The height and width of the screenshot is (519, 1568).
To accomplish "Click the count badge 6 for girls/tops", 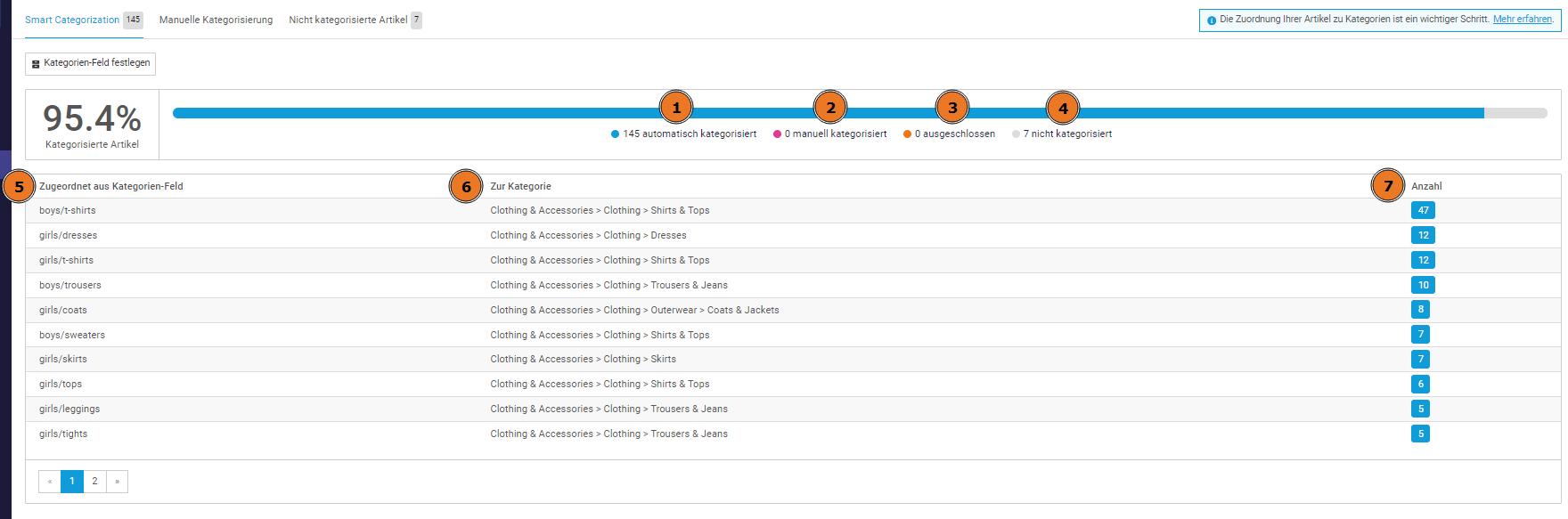I will [1420, 385].
